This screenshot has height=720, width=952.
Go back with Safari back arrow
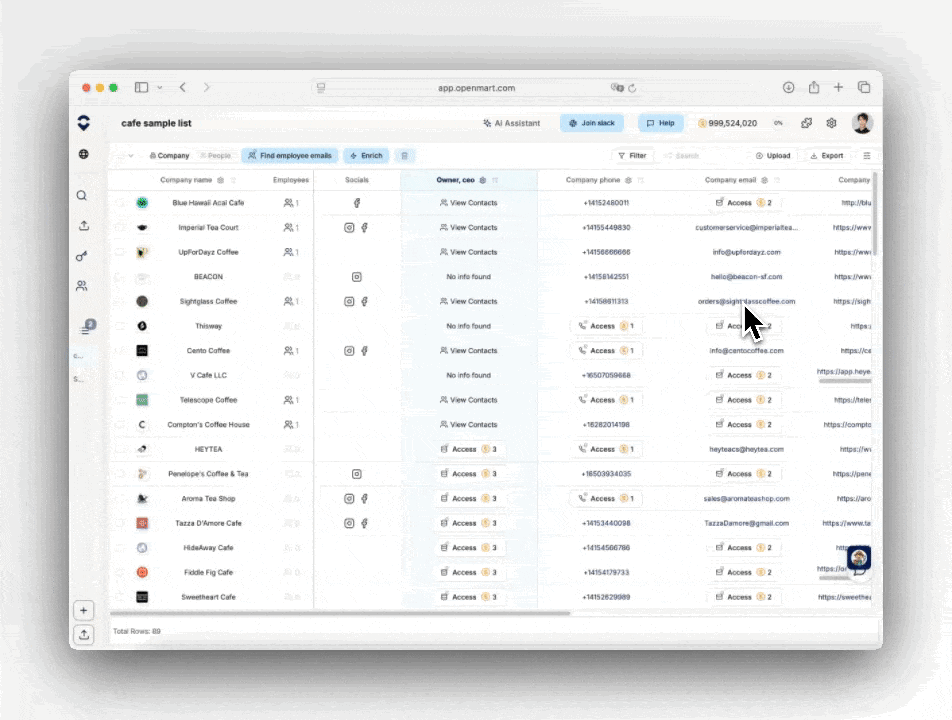coord(183,87)
